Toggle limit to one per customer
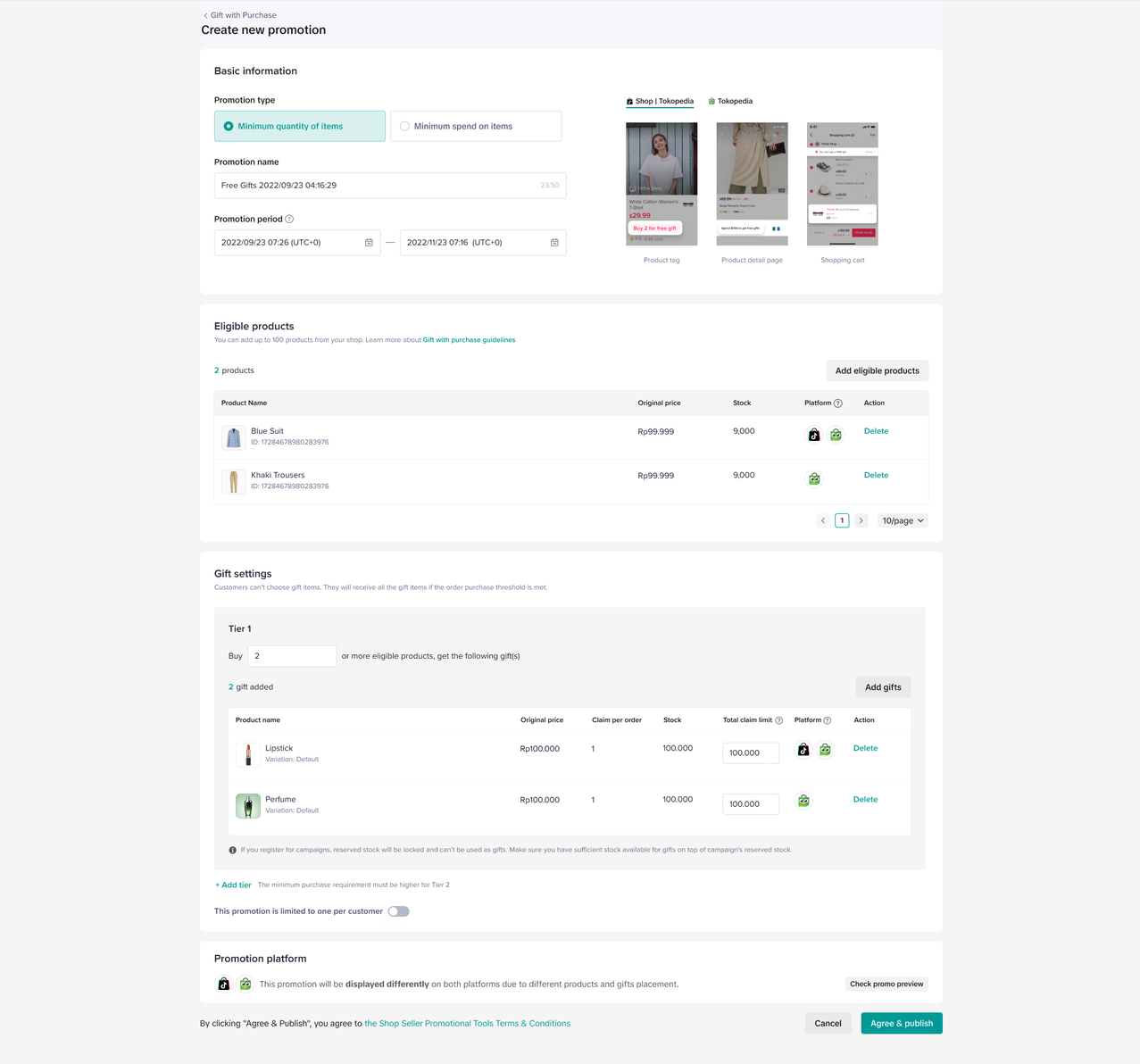 (x=399, y=911)
